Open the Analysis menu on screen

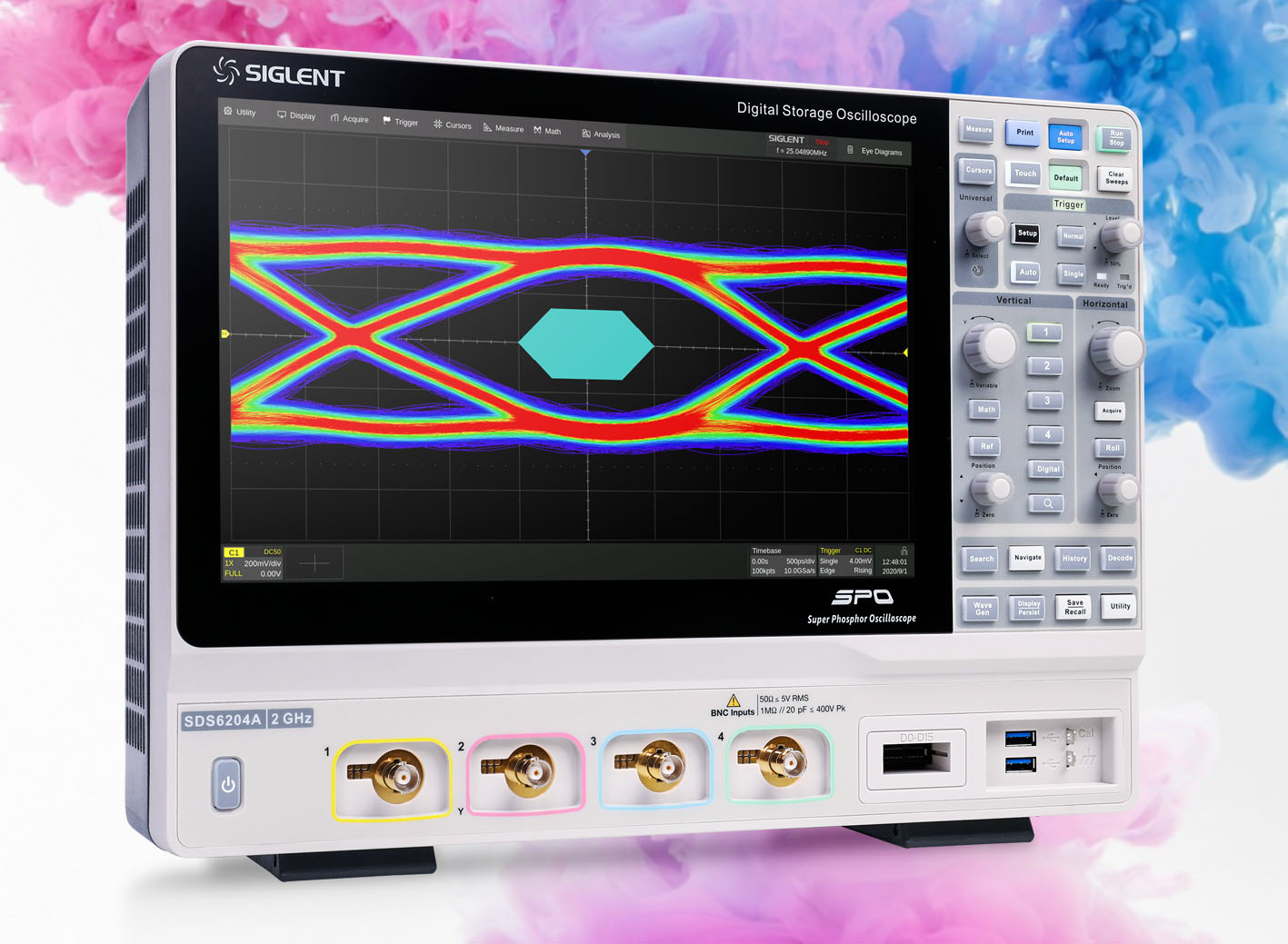(x=601, y=134)
